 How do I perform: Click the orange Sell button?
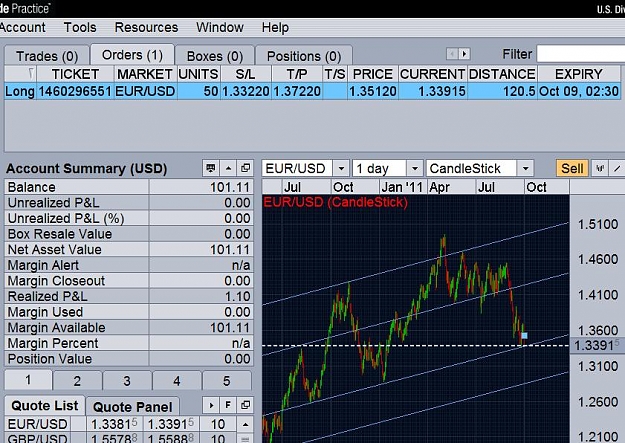coord(572,168)
